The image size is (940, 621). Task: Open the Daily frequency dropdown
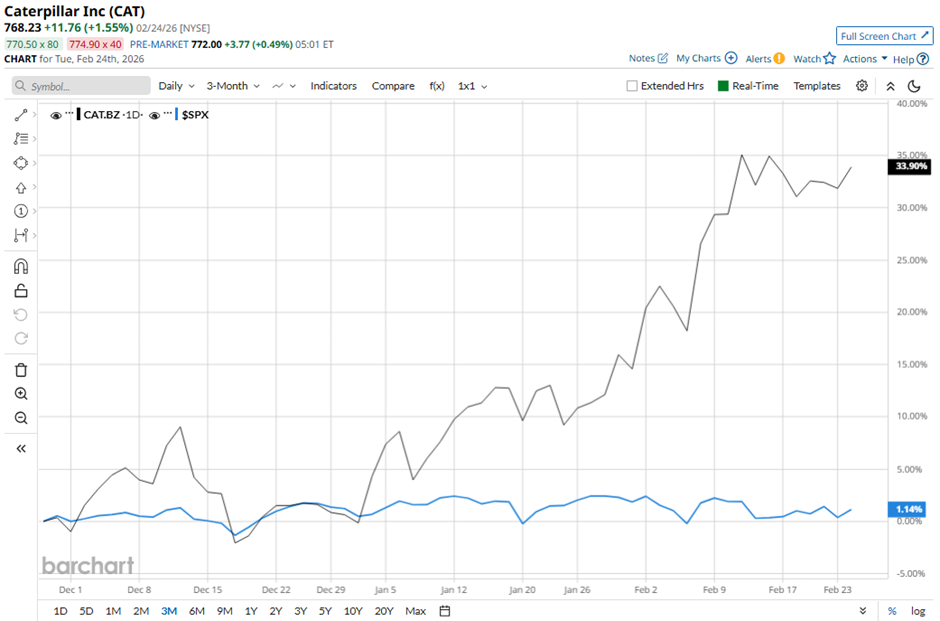pyautogui.click(x=176, y=86)
